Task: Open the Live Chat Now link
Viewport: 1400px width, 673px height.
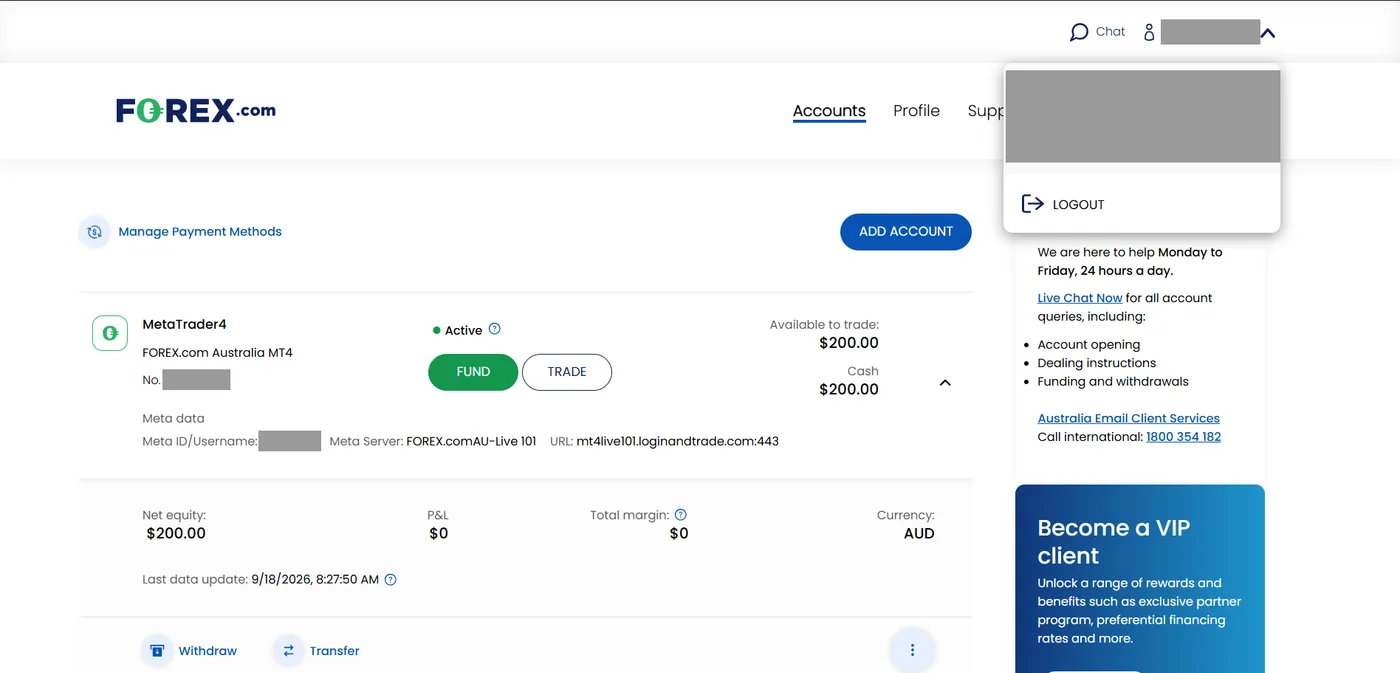Action: [x=1080, y=298]
